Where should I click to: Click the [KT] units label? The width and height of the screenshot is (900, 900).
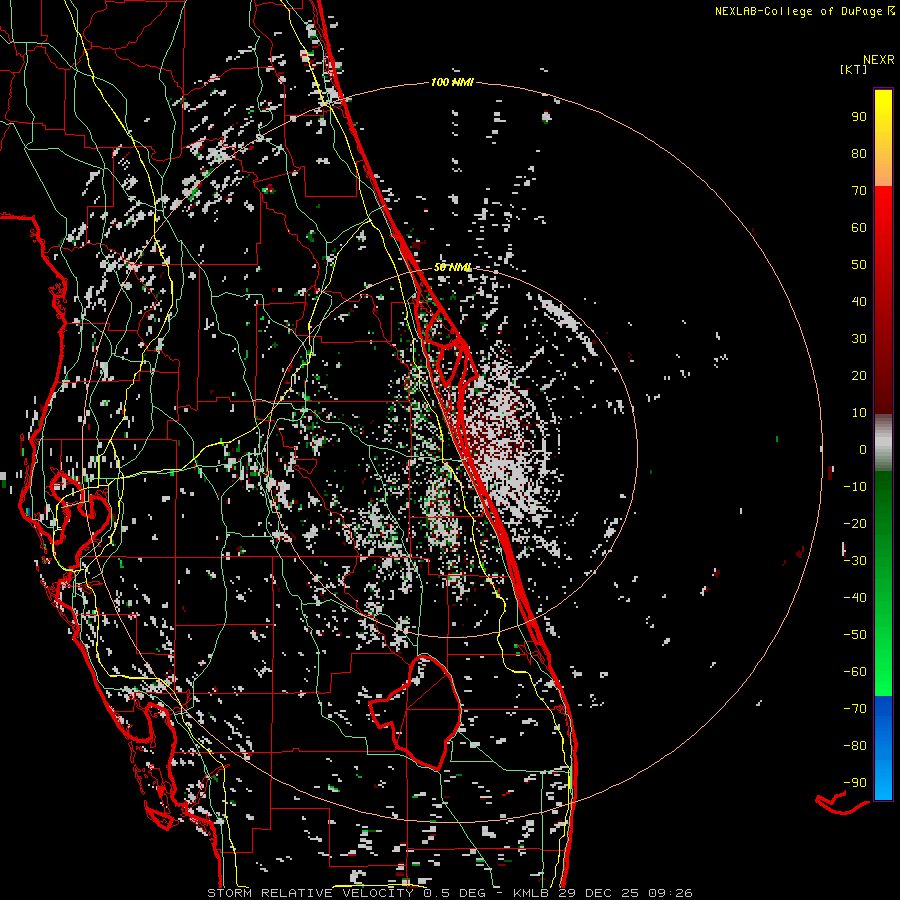click(x=855, y=69)
